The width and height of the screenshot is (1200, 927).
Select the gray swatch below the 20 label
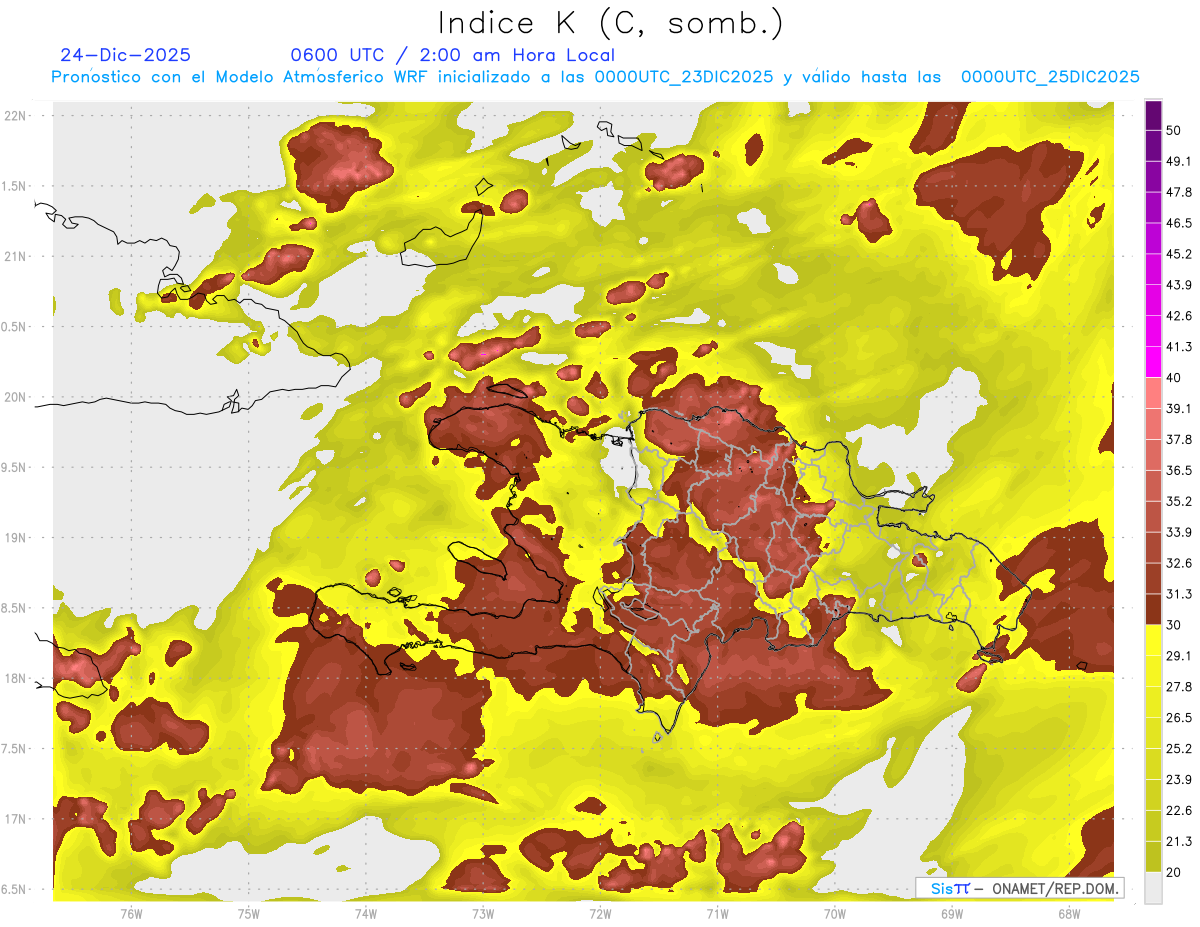1153,887
